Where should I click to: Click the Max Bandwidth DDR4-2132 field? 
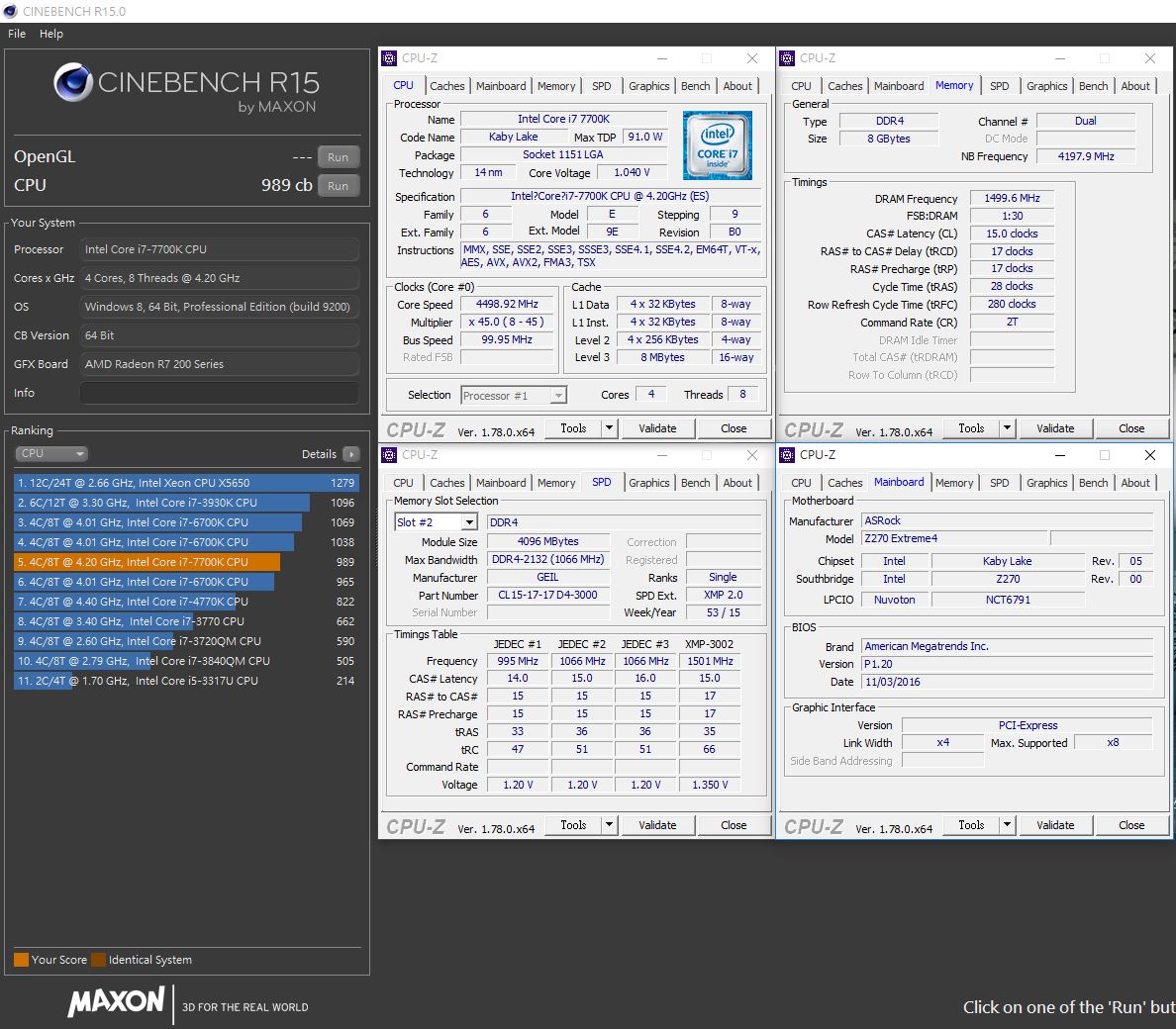pos(548,559)
